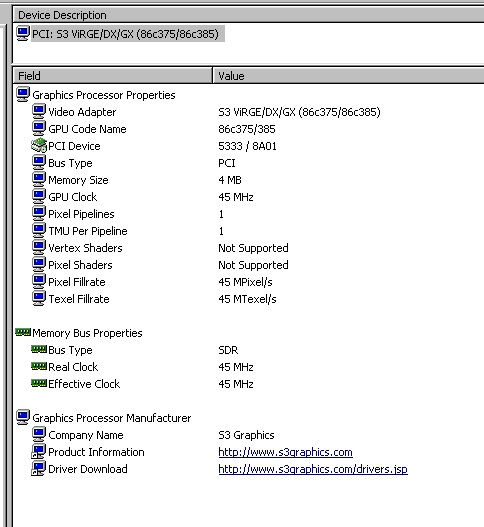Select the GPU Code Name field label

[87, 129]
